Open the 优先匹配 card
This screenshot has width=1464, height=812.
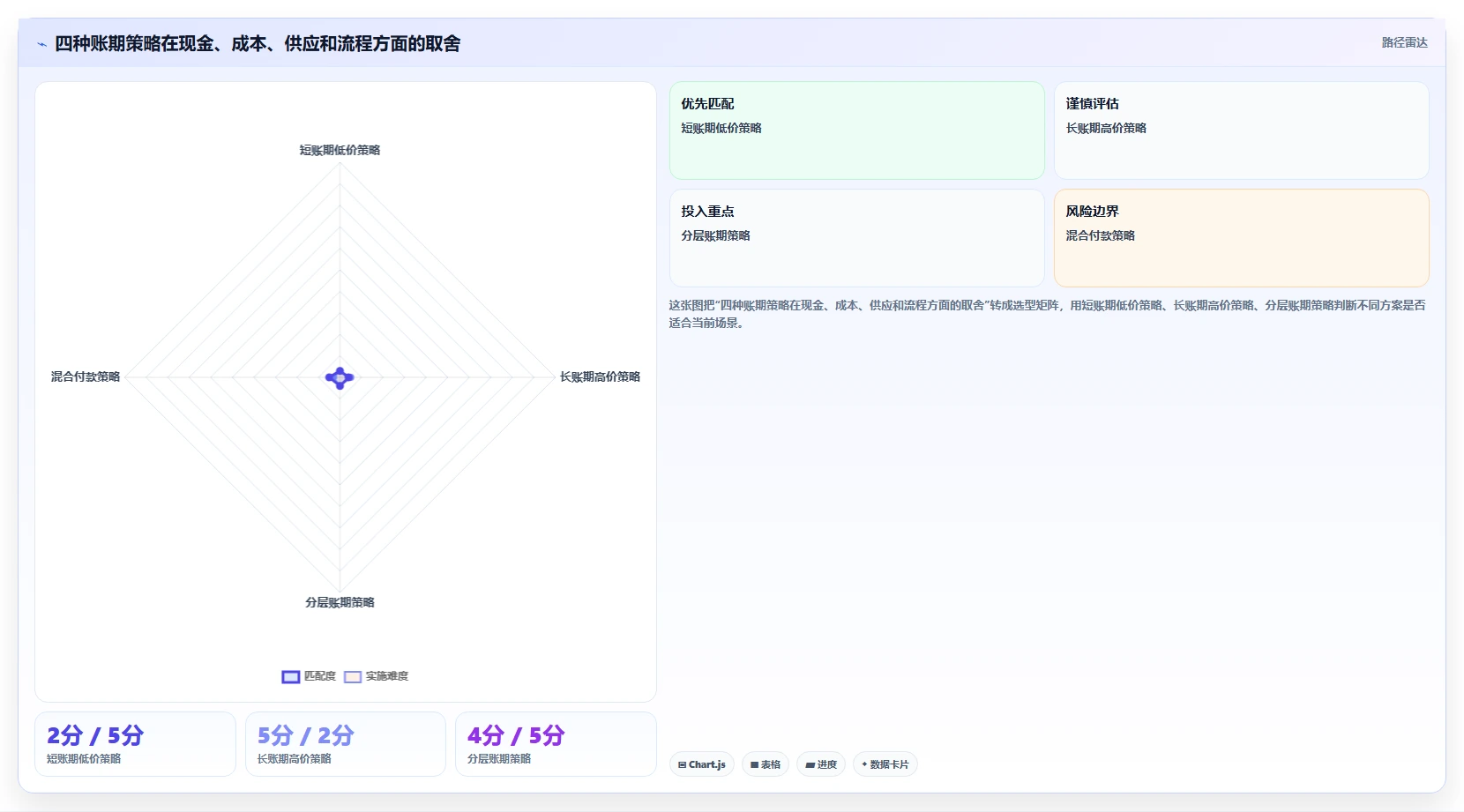click(x=857, y=130)
